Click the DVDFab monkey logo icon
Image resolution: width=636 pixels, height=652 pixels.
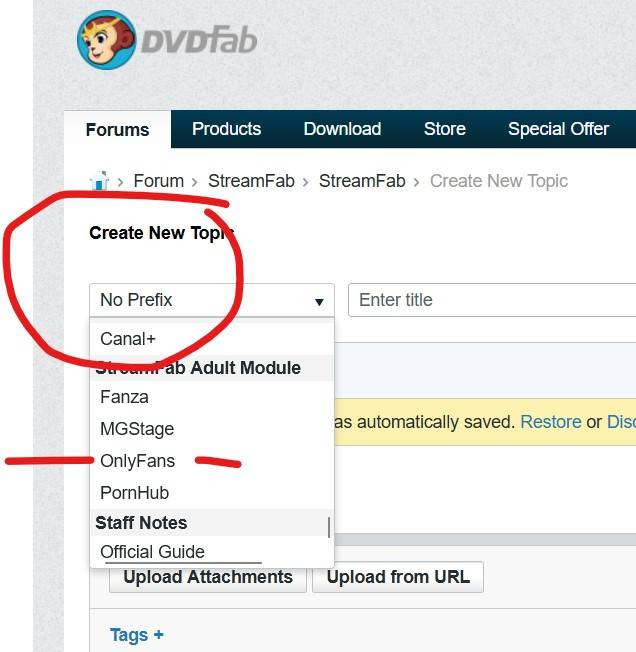[106, 40]
